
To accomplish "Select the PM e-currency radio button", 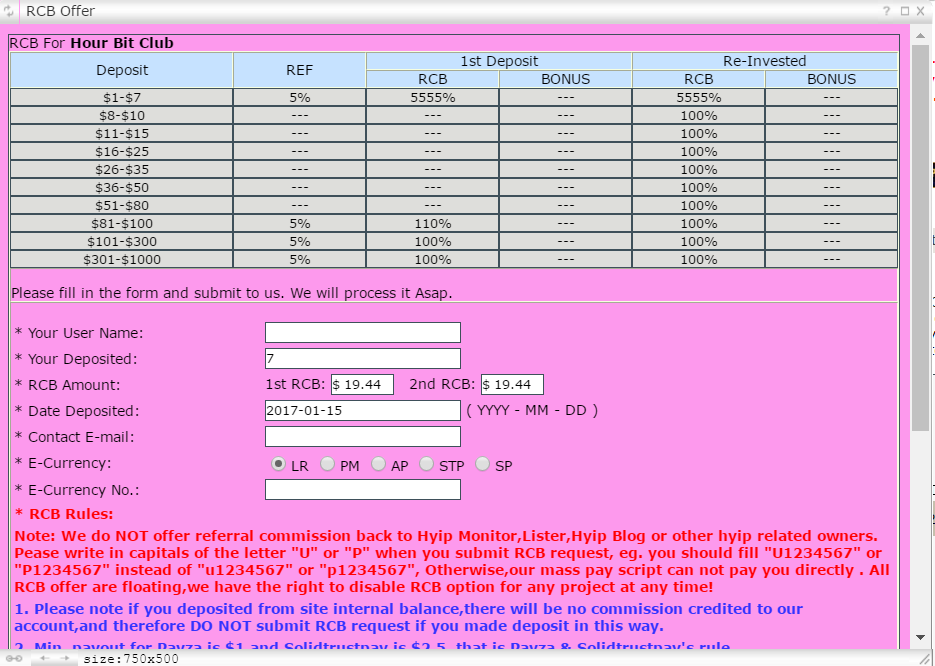I will tap(327, 464).
